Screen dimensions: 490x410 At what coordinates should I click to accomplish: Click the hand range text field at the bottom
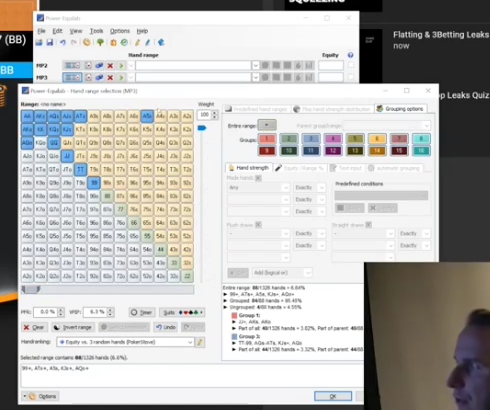[x=192, y=375]
